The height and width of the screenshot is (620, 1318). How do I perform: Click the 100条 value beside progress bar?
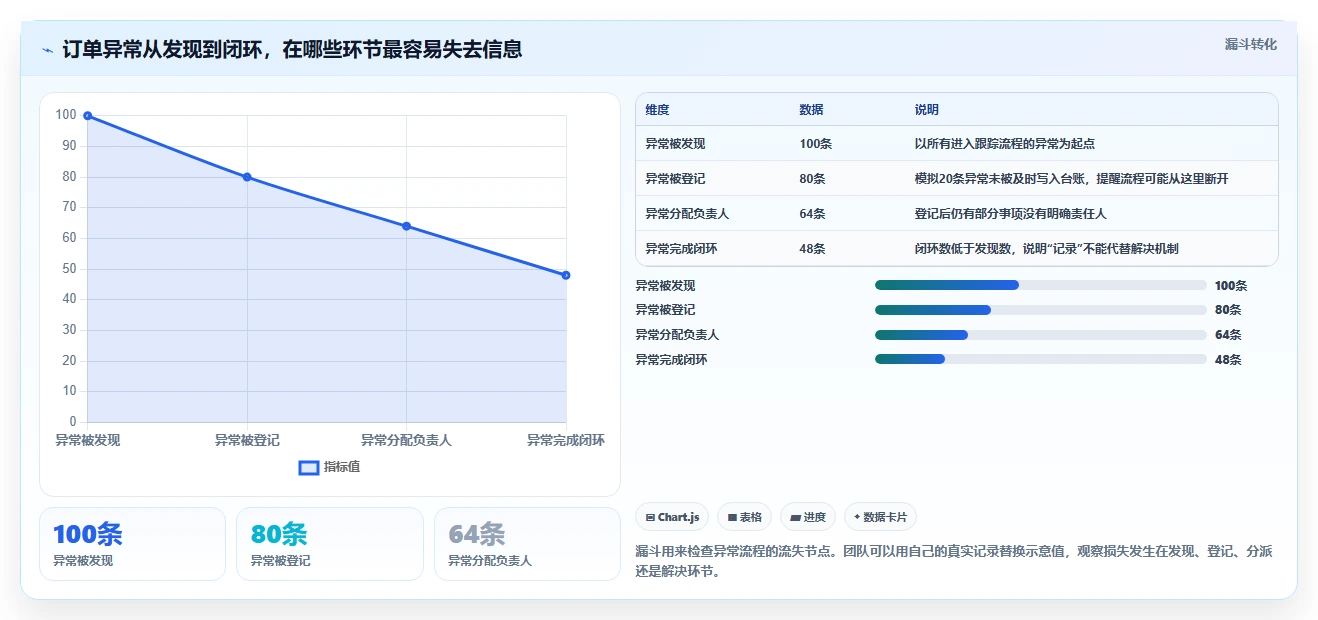1231,286
